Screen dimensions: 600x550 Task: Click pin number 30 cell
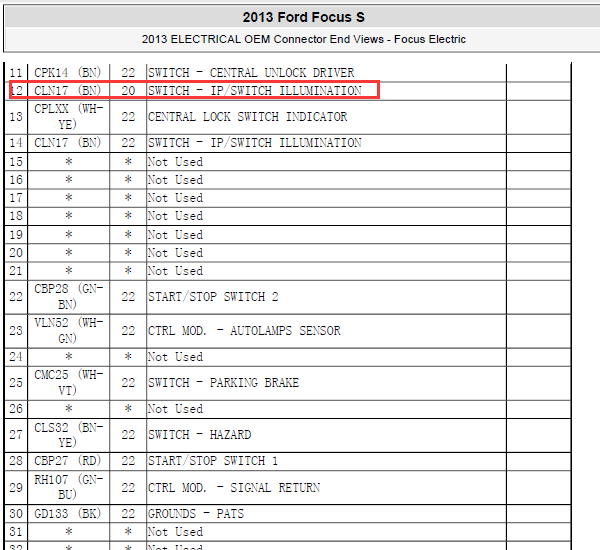click(x=16, y=513)
